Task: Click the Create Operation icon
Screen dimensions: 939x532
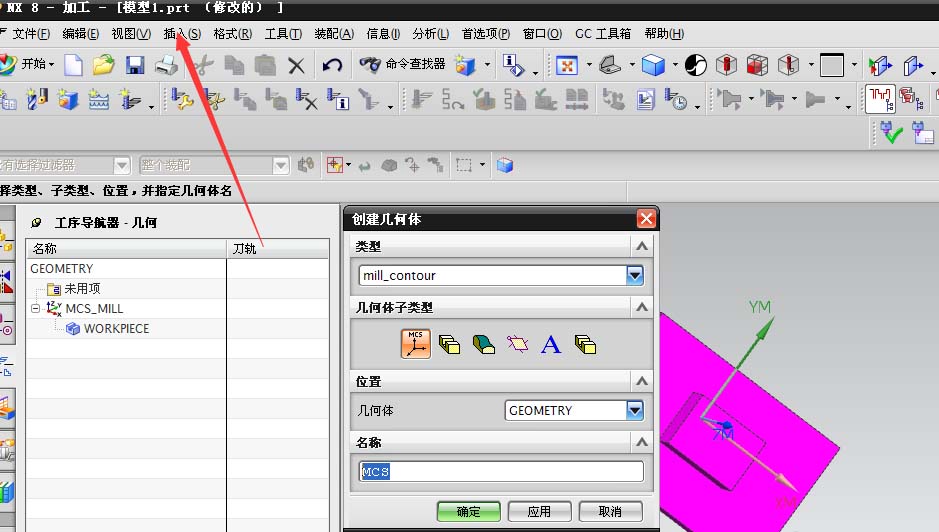Action: [130, 99]
